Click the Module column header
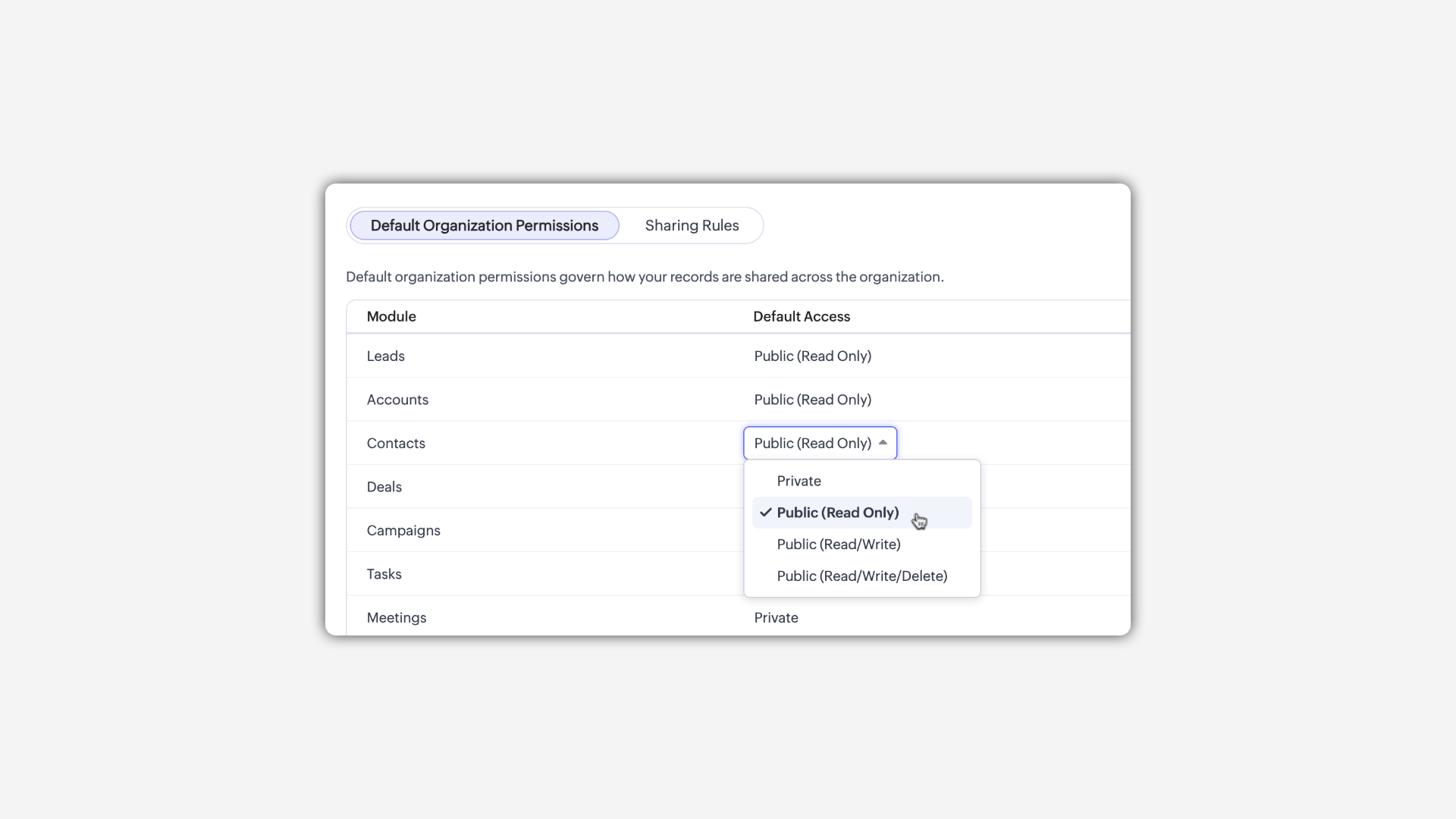The width and height of the screenshot is (1456, 819). coord(391,317)
